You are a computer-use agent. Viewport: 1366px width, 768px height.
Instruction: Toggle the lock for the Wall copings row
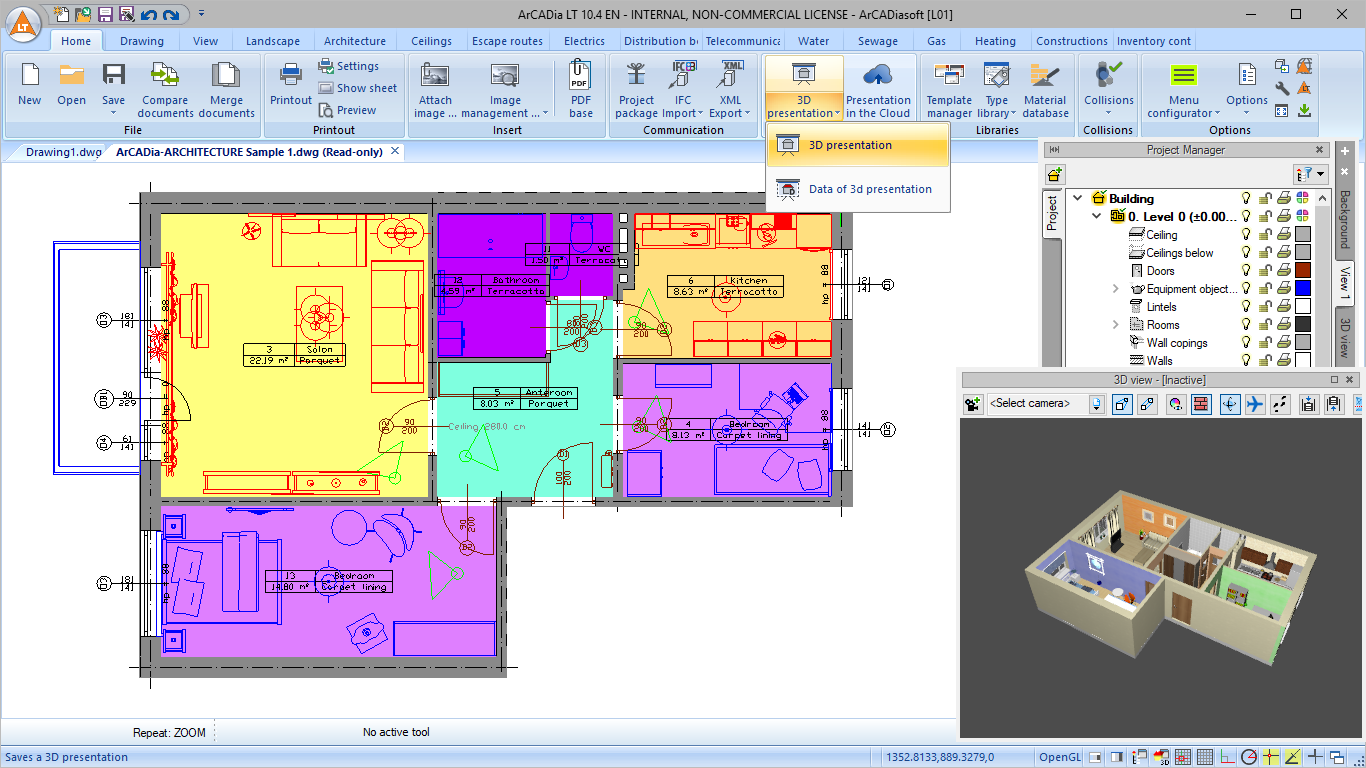tap(1265, 343)
